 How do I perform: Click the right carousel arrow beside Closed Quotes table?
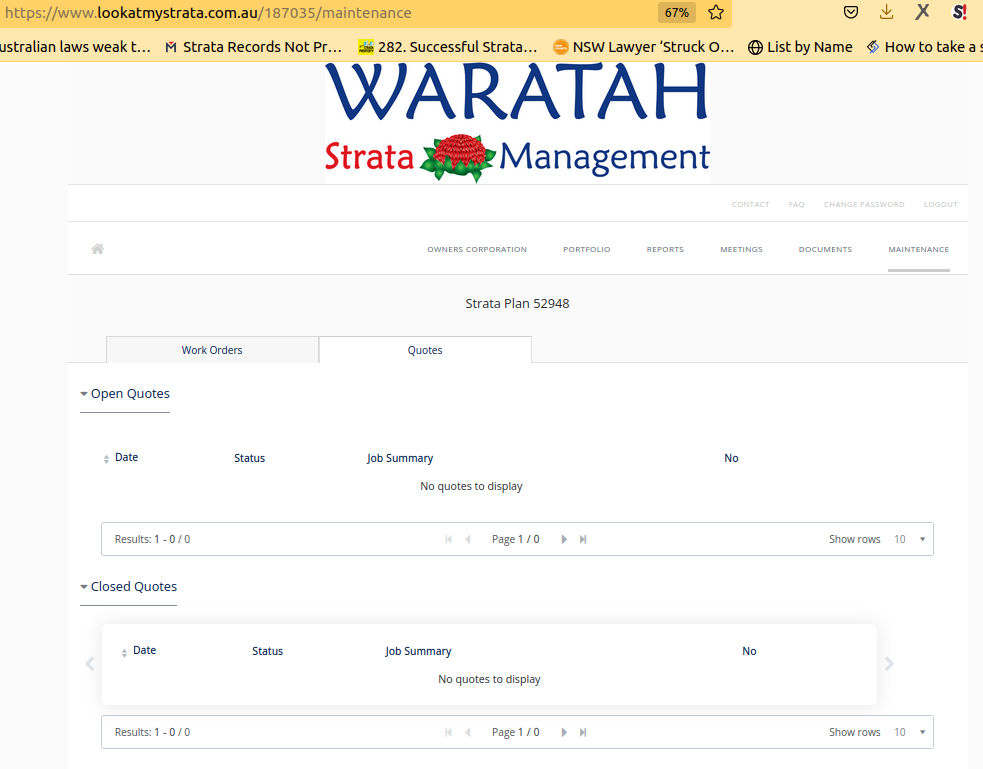(x=889, y=664)
